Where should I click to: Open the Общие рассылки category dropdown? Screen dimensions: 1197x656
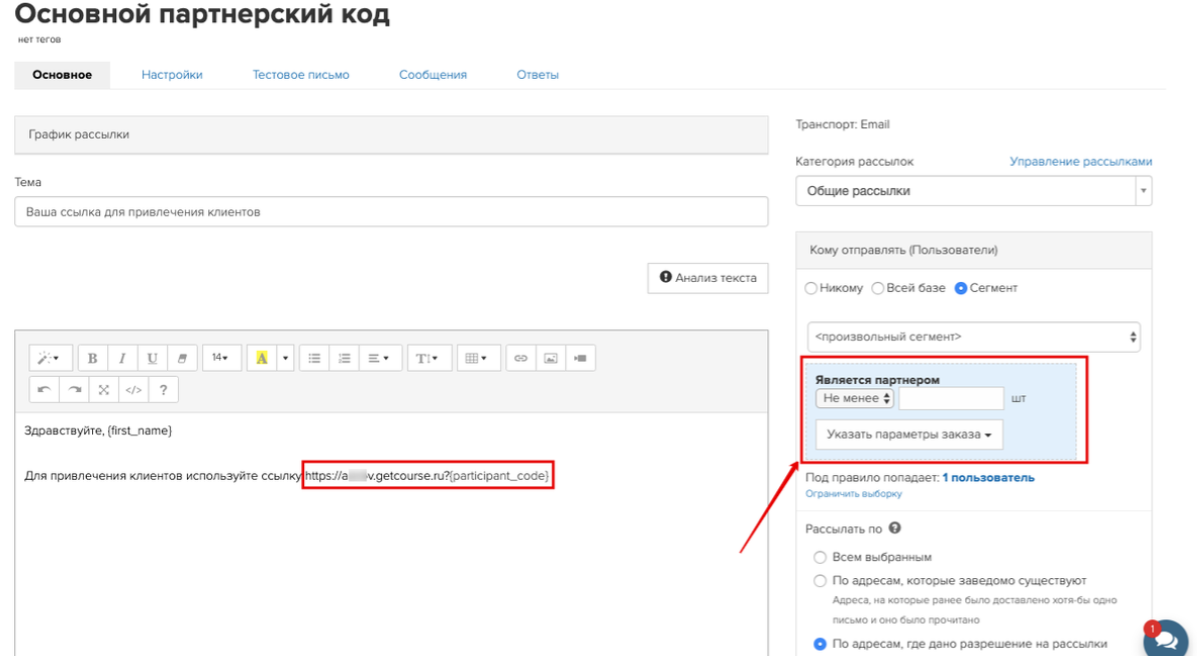point(973,191)
